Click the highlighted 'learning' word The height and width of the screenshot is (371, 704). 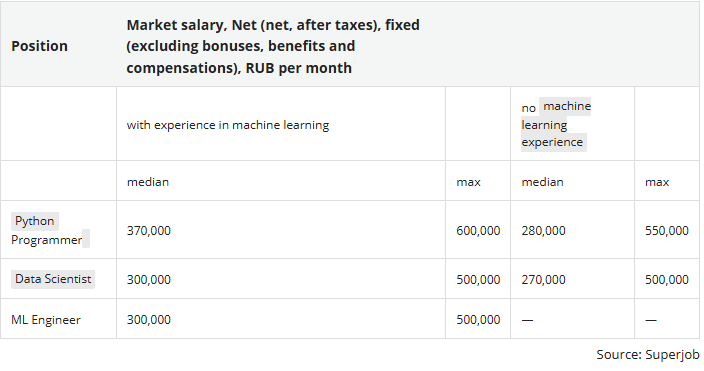pos(544,124)
